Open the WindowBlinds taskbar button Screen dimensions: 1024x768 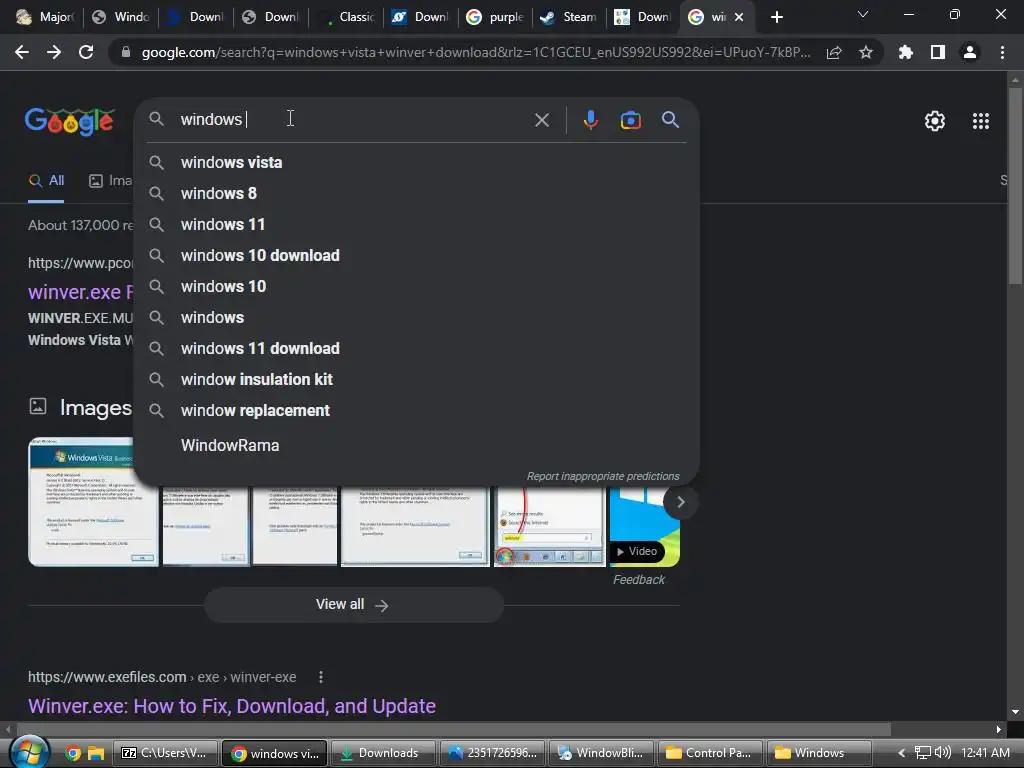[x=601, y=753]
